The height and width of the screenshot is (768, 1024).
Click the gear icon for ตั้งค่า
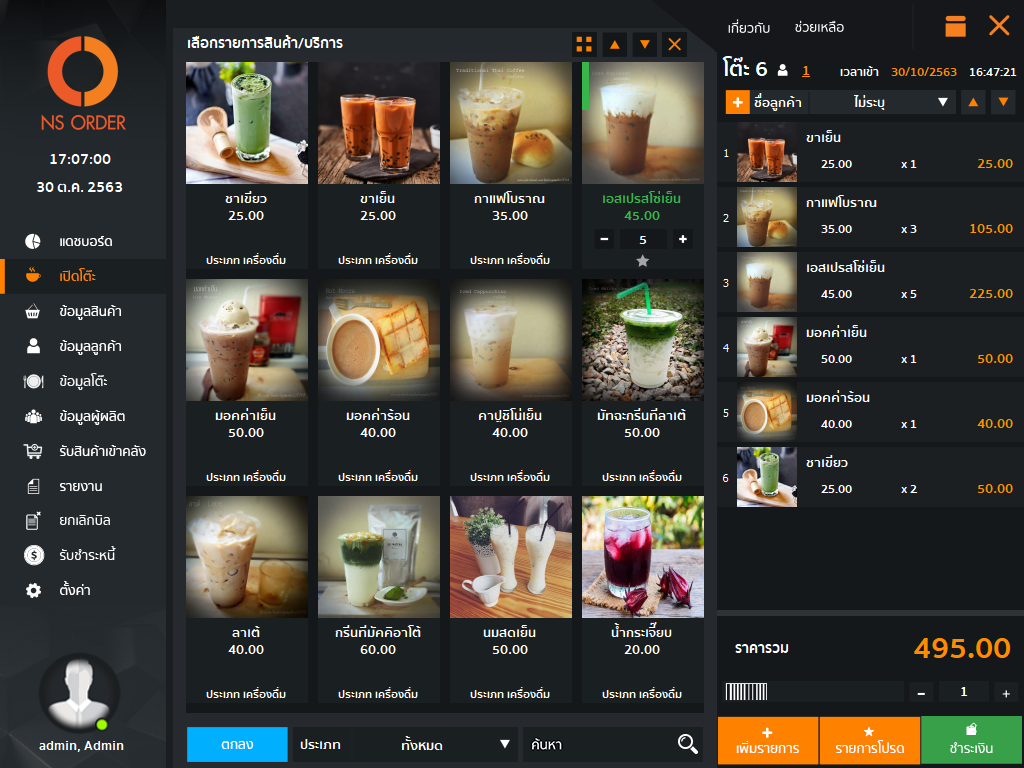(x=33, y=590)
